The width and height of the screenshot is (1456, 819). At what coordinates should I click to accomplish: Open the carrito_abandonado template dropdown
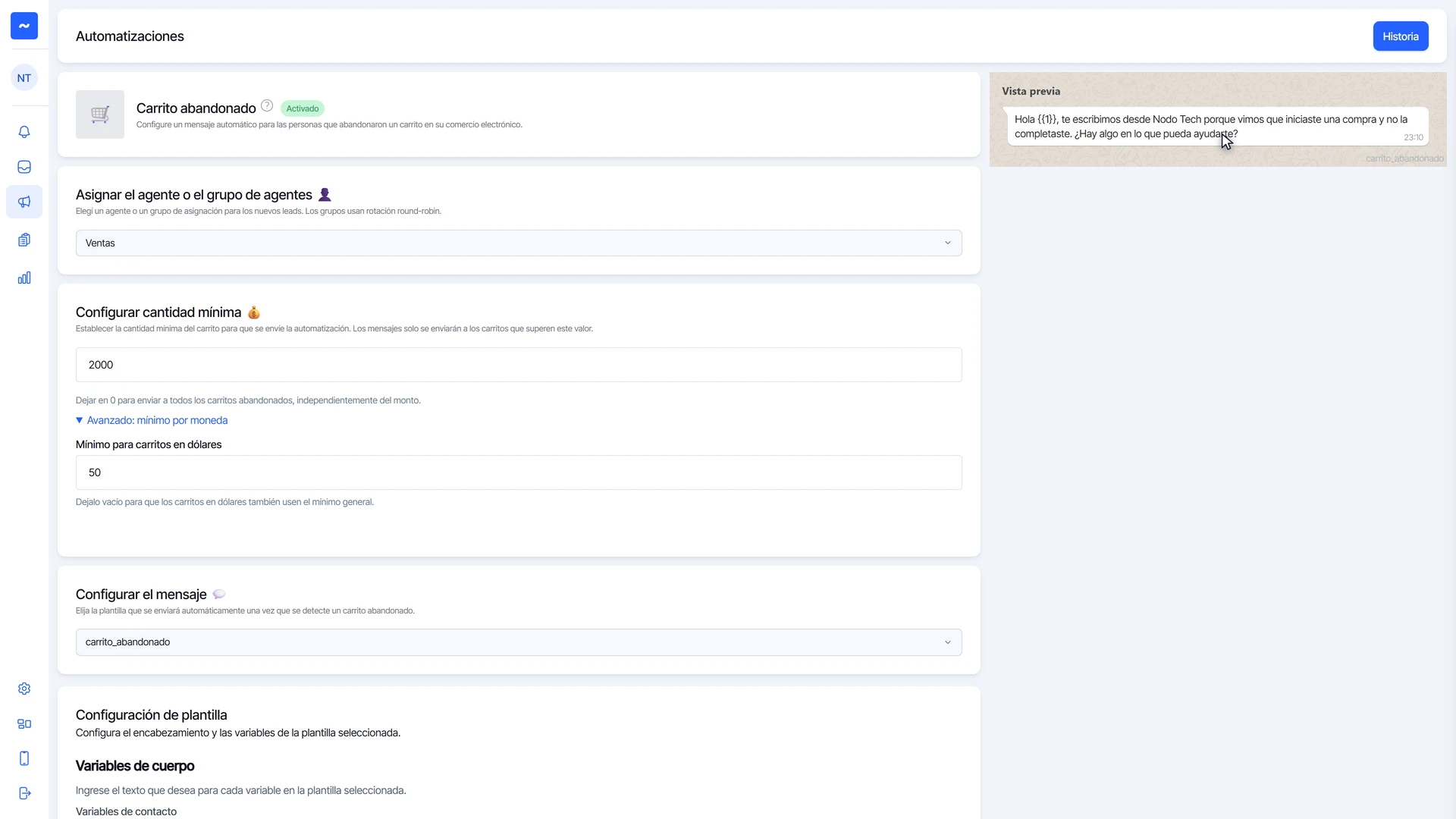pyautogui.click(x=519, y=642)
